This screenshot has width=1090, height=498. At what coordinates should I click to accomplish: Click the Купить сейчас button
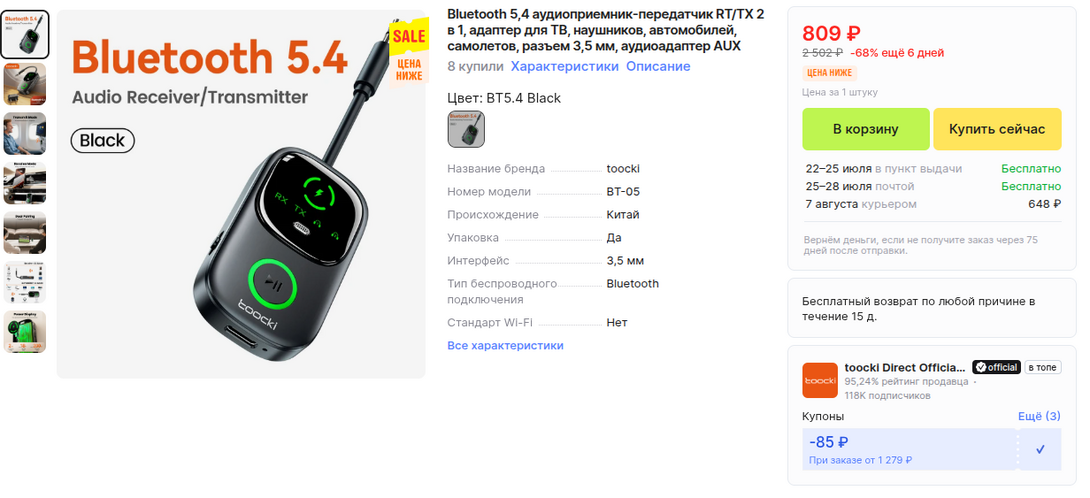click(x=997, y=129)
